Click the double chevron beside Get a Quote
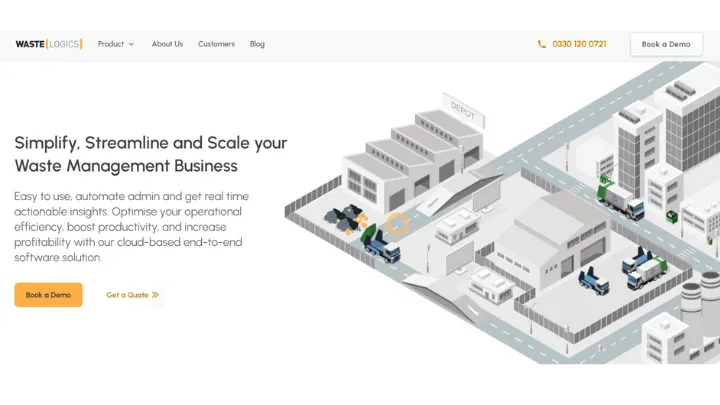 [155, 295]
